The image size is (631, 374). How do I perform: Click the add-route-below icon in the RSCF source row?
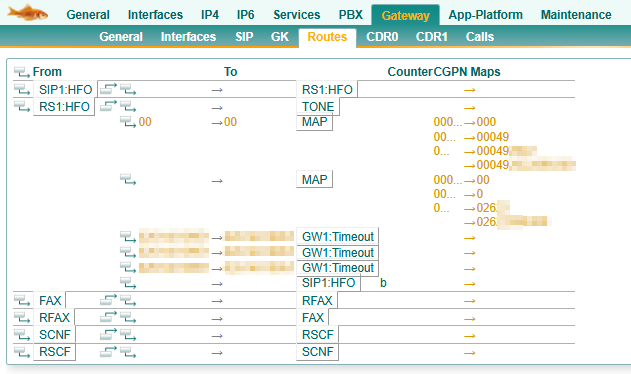108,352
